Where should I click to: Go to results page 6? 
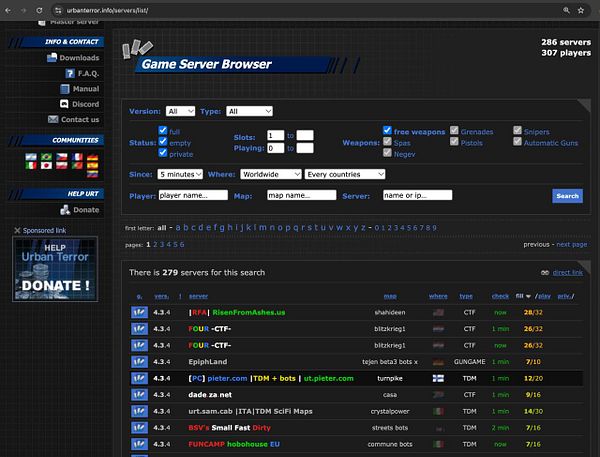(x=182, y=245)
